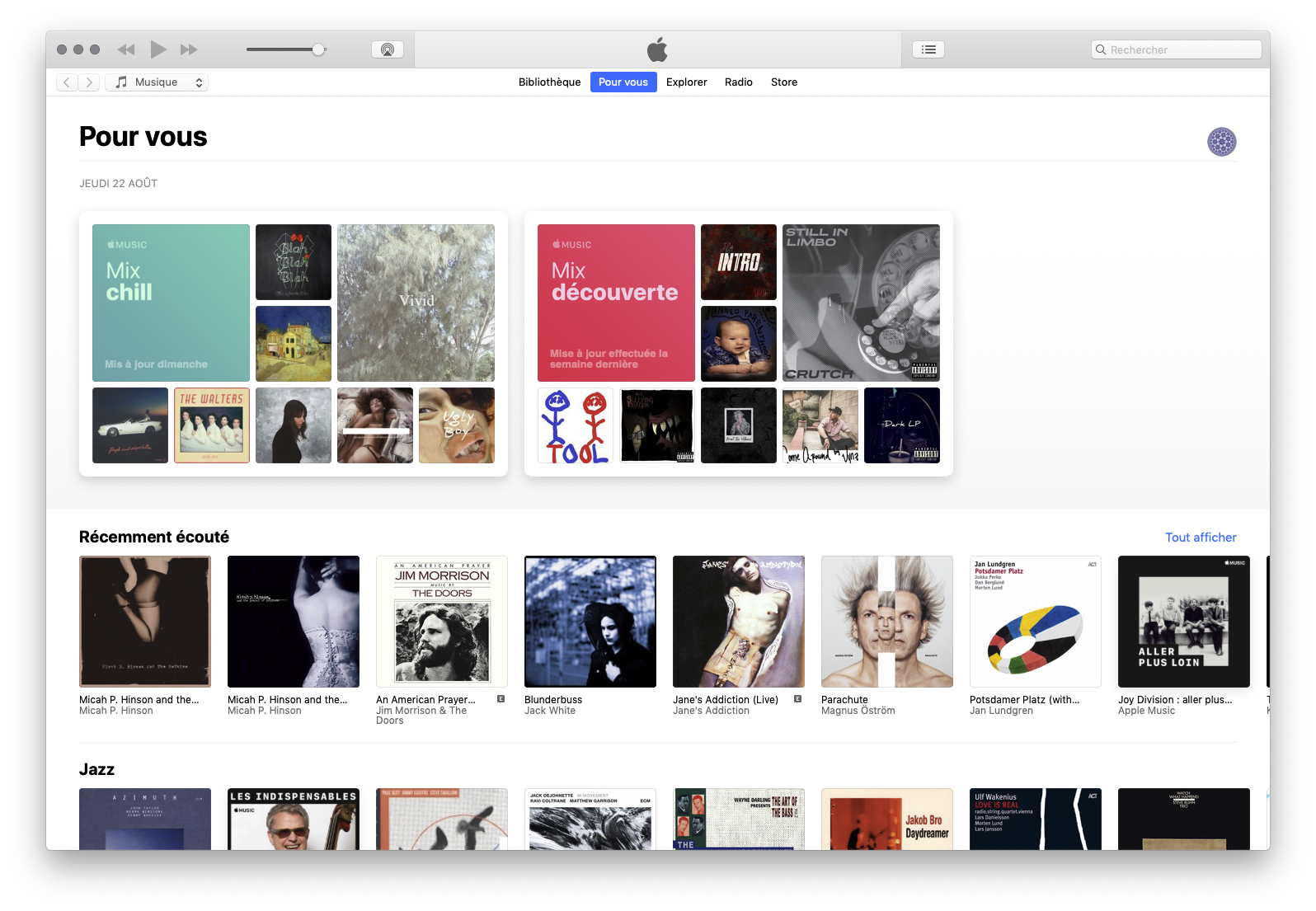Viewport: 1316px width, 911px height.
Task: Open the Blunderbuss album by Jack White
Action: (x=590, y=622)
